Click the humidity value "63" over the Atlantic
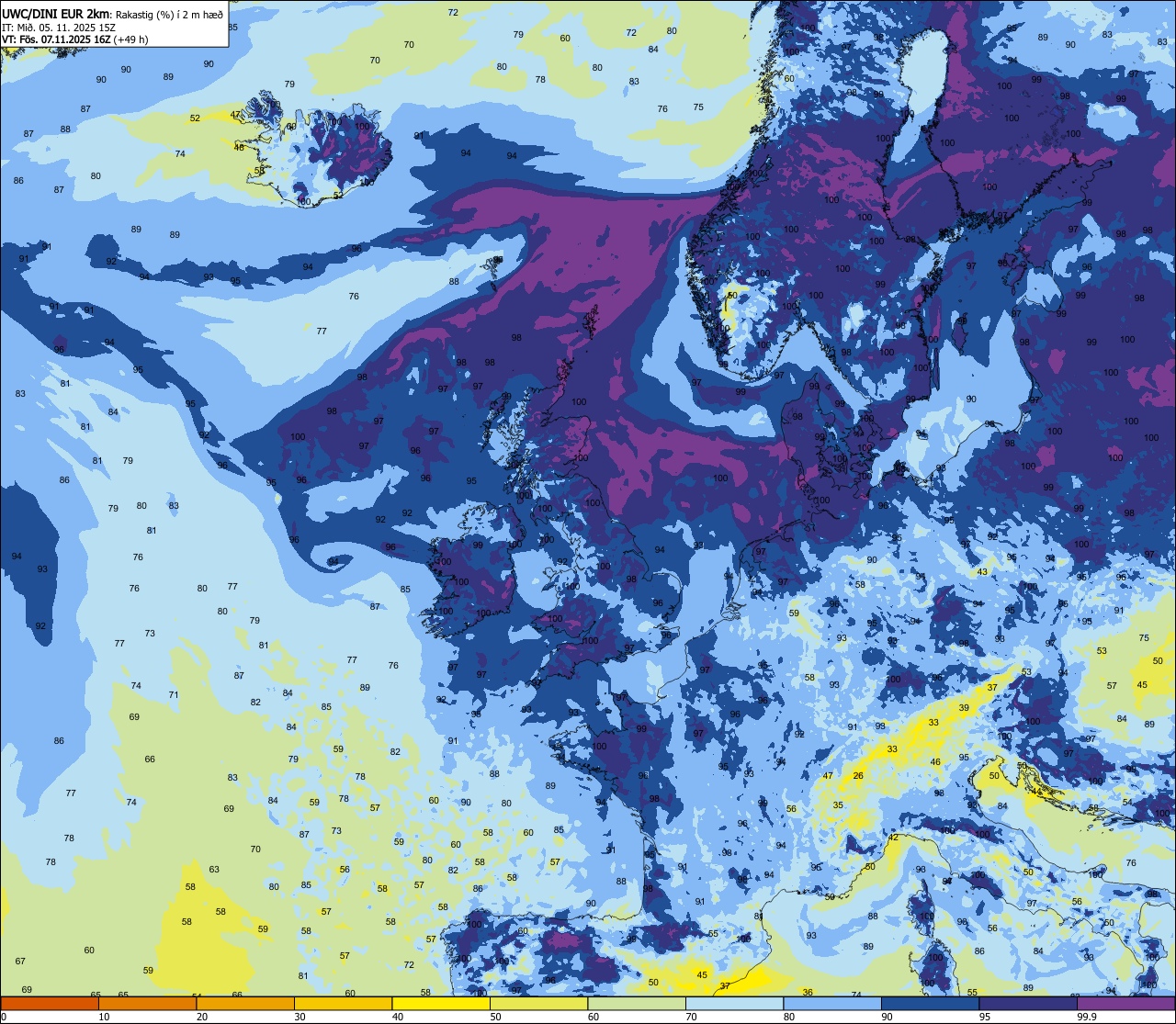Image resolution: width=1176 pixels, height=1024 pixels. [214, 870]
